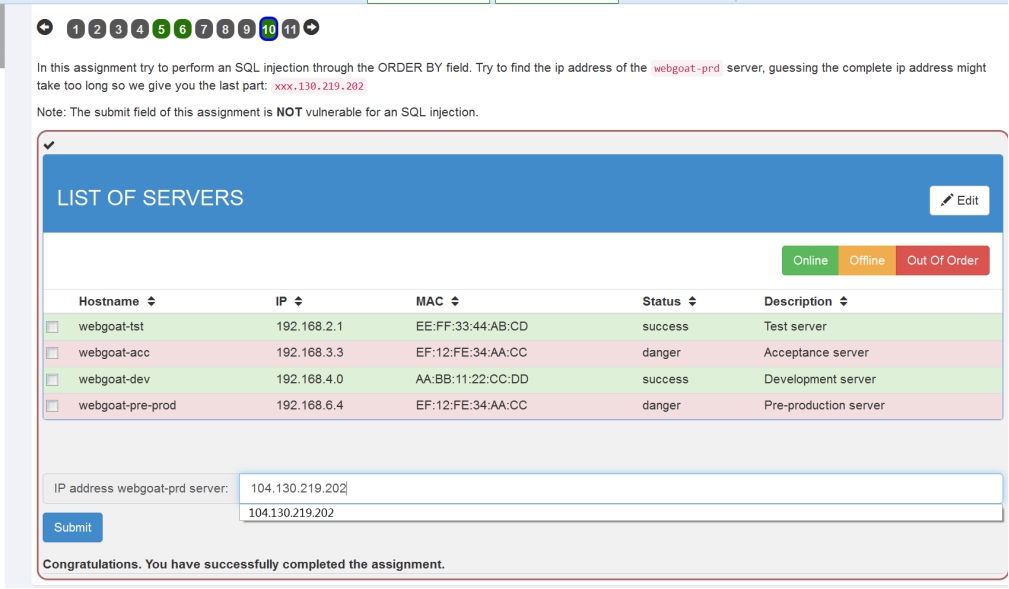Click MAC cell AA:BB:11:22:CC:DD

(x=472, y=379)
